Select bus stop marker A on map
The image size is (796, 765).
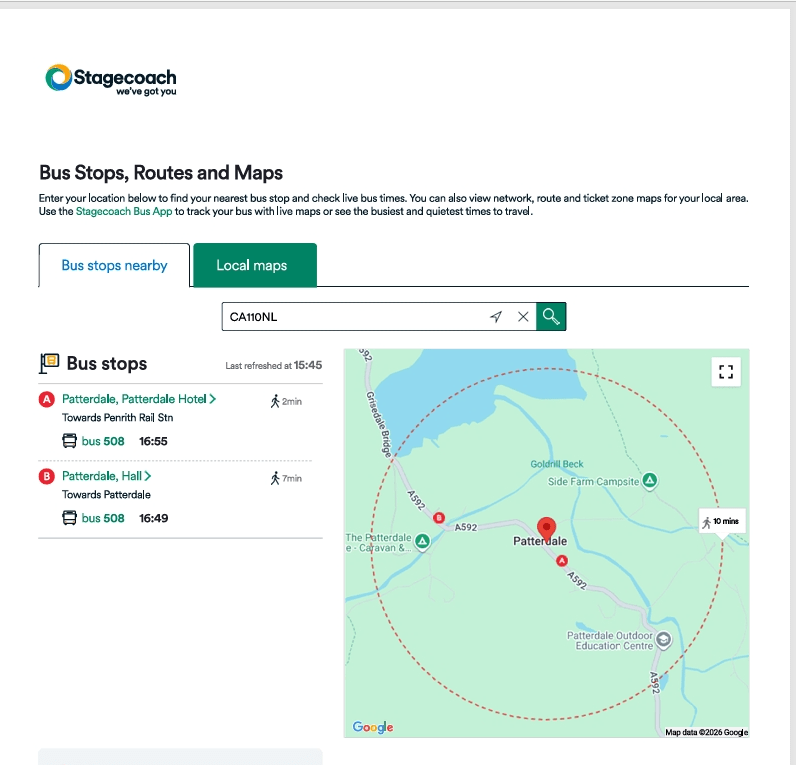coord(561,561)
